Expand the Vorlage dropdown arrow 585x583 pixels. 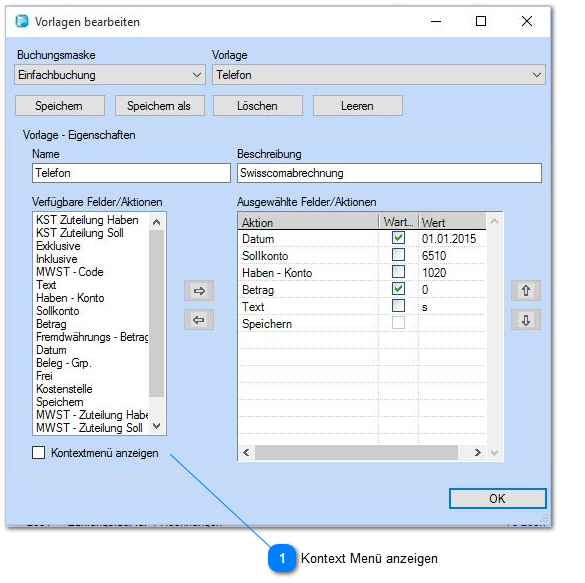click(536, 75)
